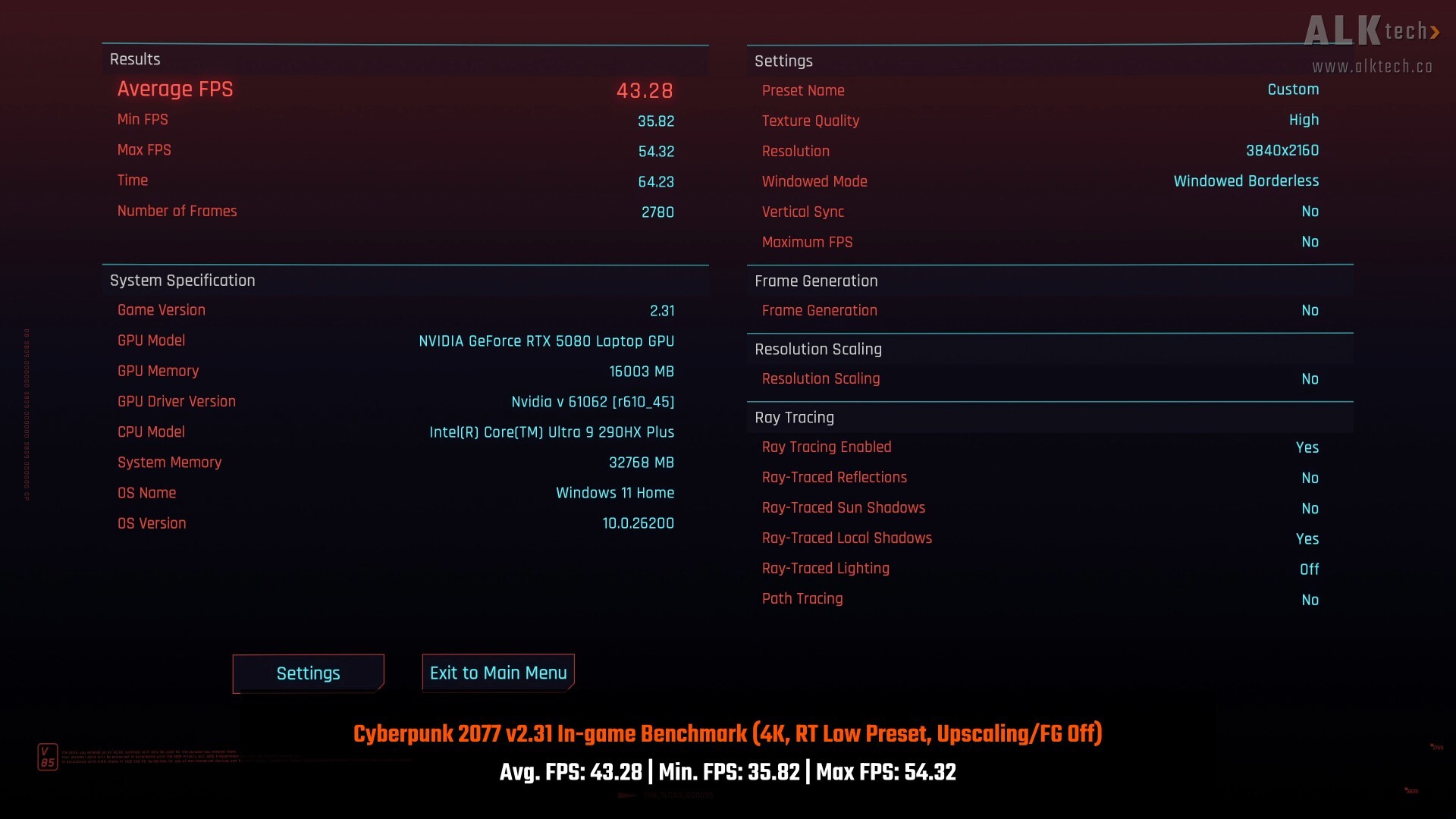
Task: Click OS Version value 10.0.26200
Action: coord(638,523)
